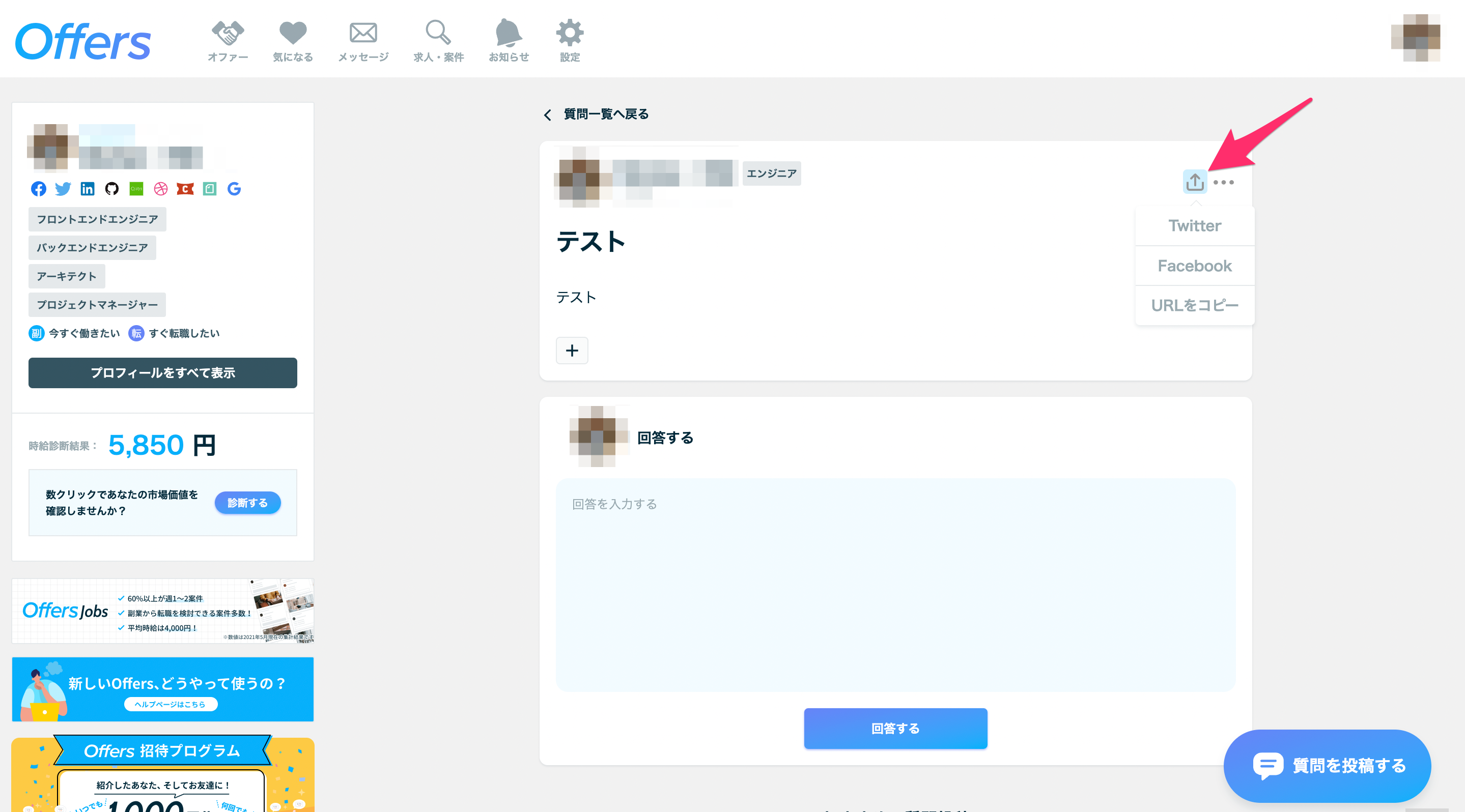Open the メッセージ envelope icon

[363, 40]
